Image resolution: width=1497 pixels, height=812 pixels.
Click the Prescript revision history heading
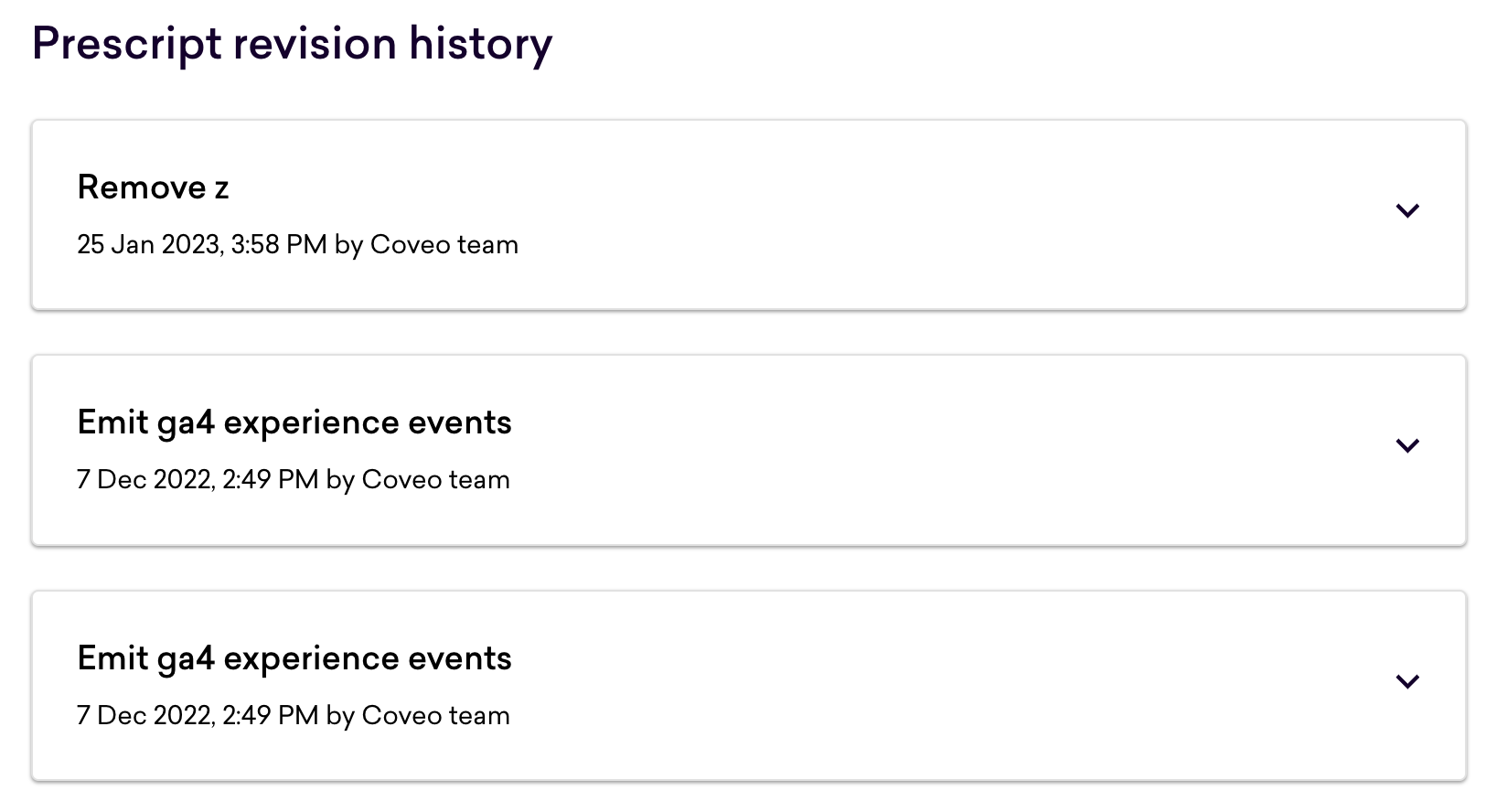tap(293, 44)
